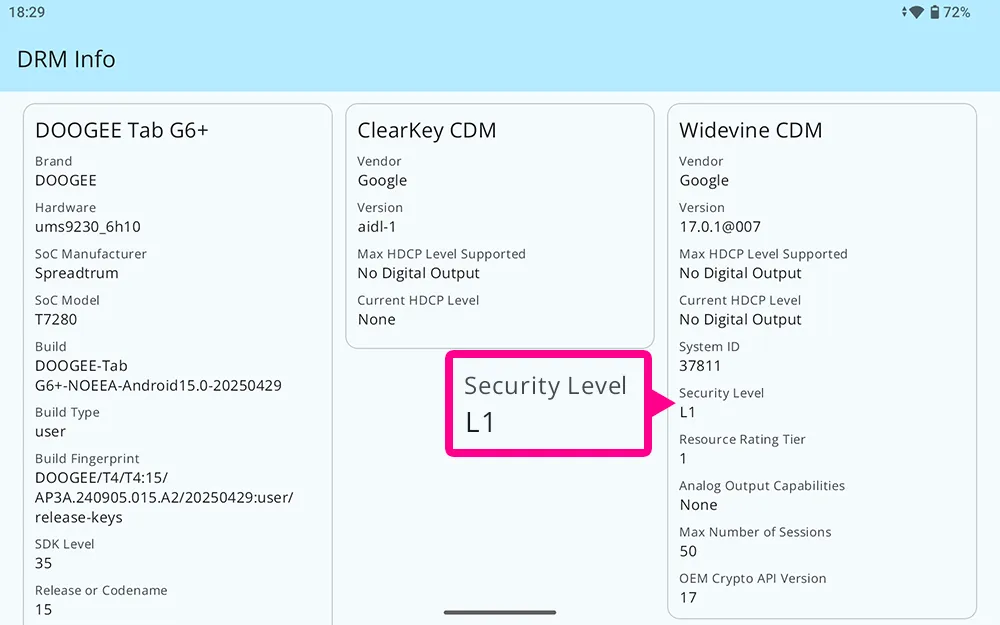Tap OEM Crypto API Version value 17
The image size is (1000, 625).
click(688, 598)
